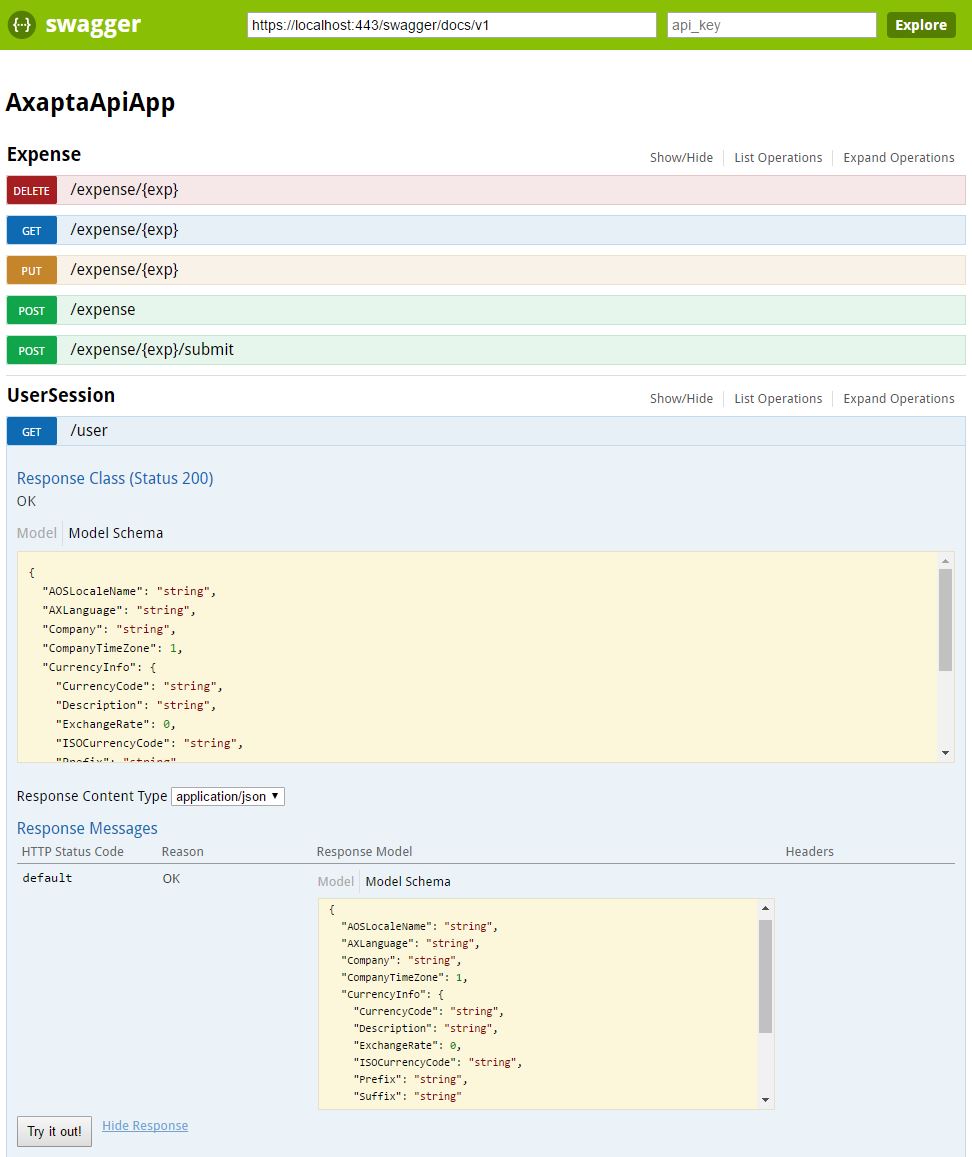This screenshot has width=972, height=1157.
Task: Toggle Show/Hide for UserSession section
Action: pyautogui.click(x=681, y=399)
